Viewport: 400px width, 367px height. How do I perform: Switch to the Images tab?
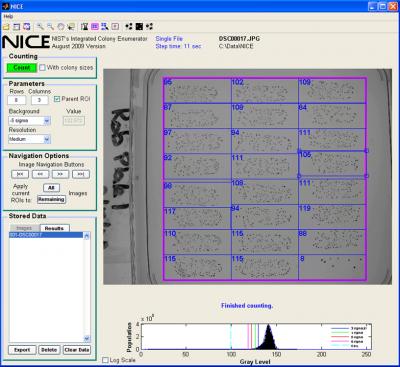point(24,228)
